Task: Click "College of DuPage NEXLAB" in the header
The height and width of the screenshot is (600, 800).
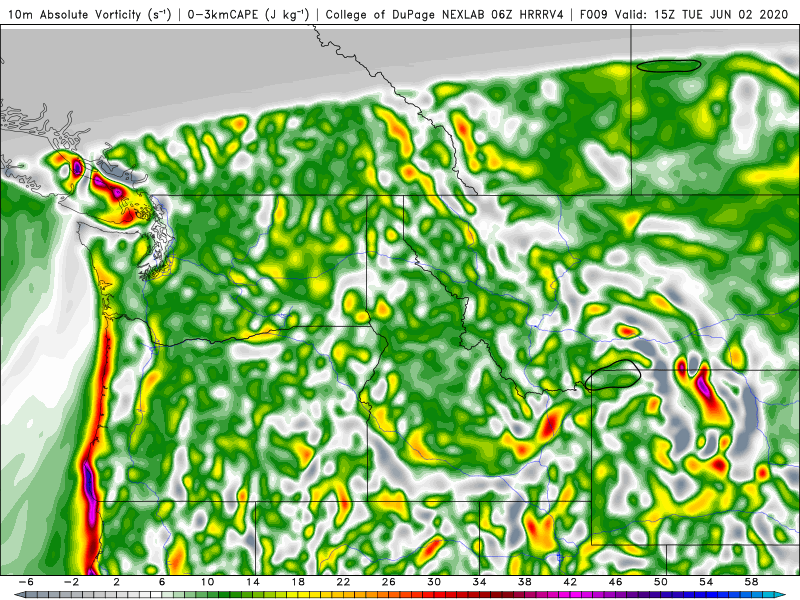Action: [406, 15]
